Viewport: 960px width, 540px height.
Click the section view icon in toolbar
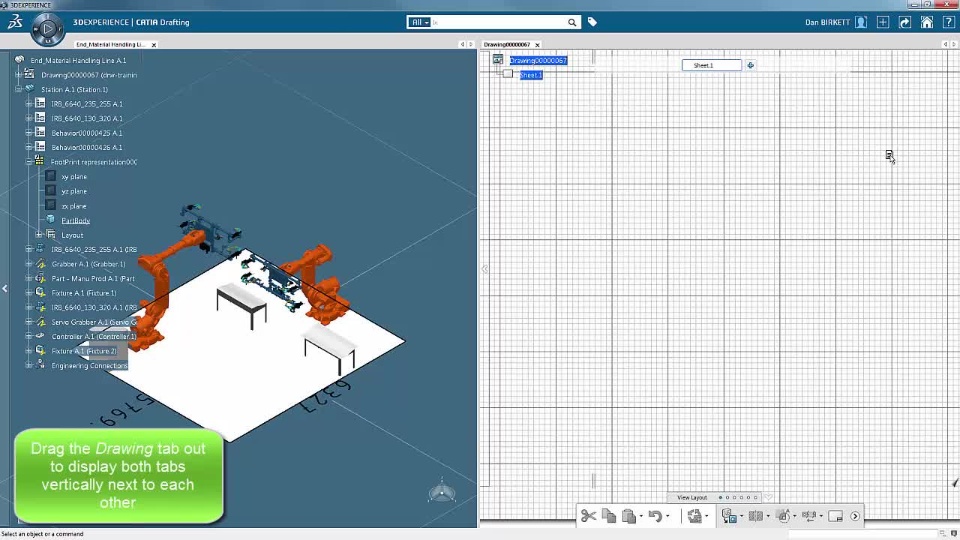(x=756, y=516)
